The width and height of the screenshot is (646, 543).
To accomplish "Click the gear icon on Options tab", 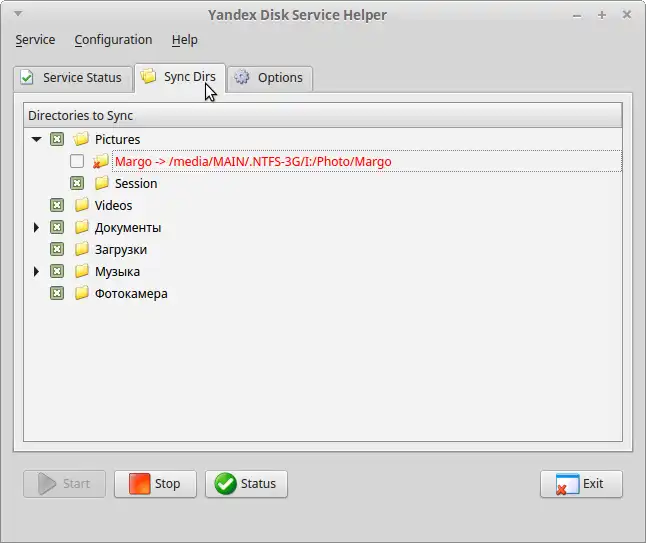I will 242,77.
